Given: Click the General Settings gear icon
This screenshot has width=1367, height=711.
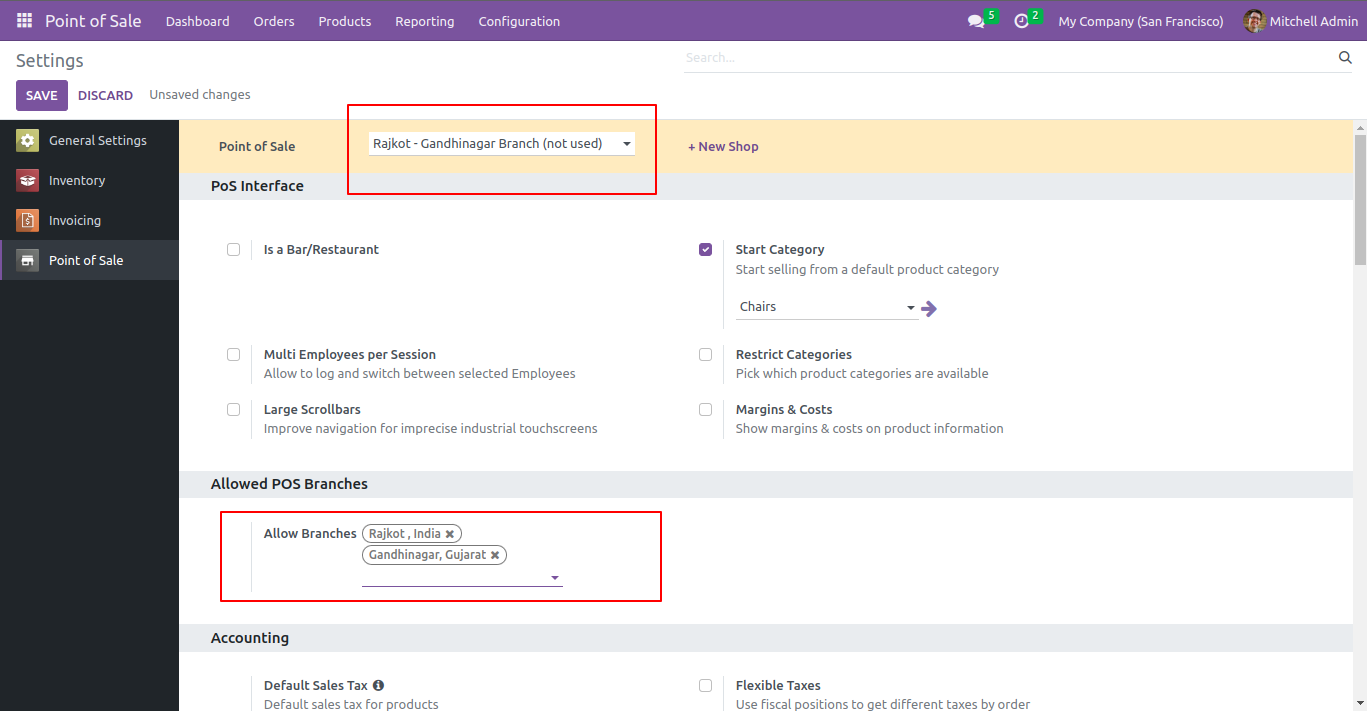Looking at the screenshot, I should coord(27,141).
